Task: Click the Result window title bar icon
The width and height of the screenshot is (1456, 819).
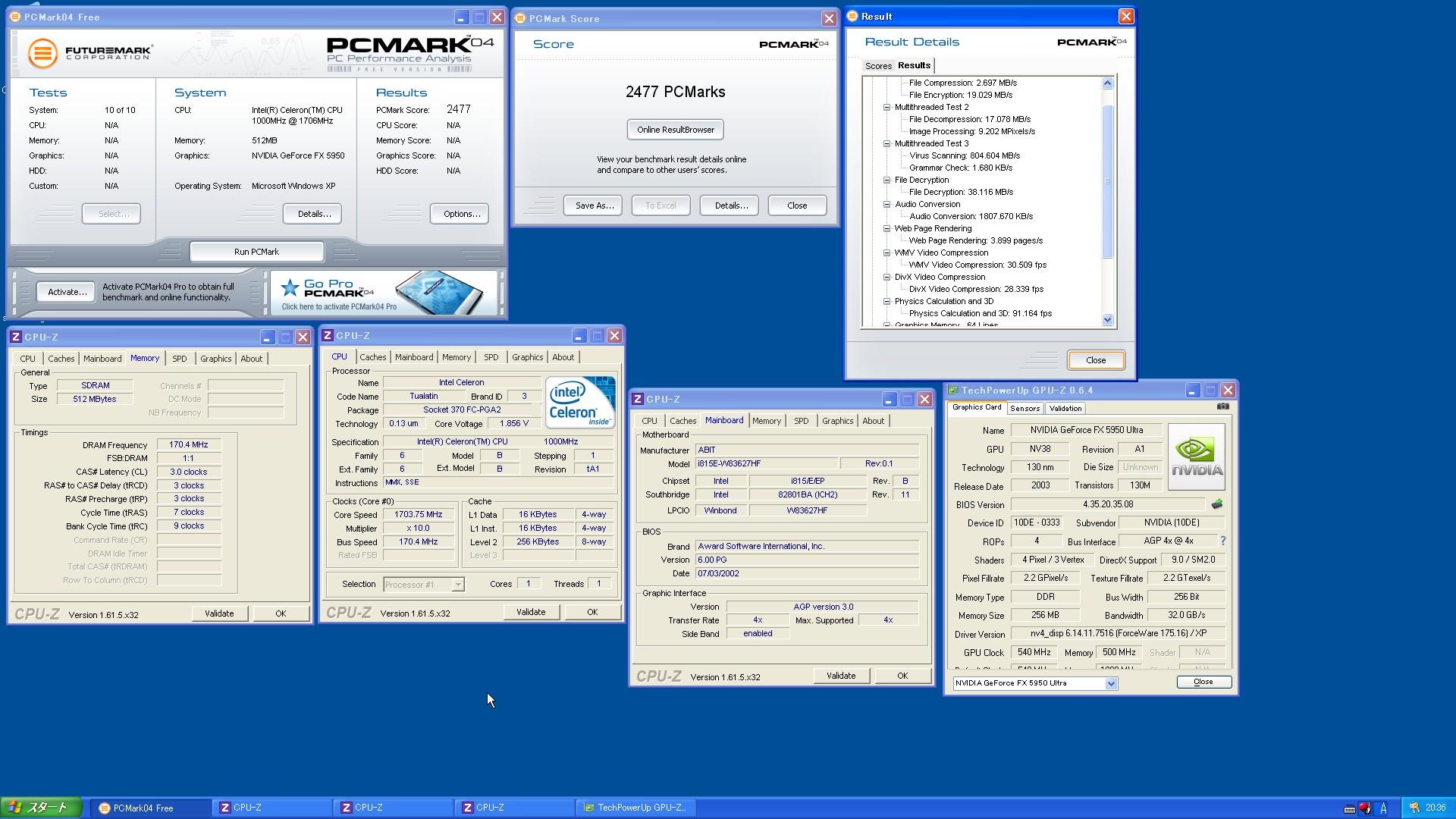Action: tap(852, 16)
